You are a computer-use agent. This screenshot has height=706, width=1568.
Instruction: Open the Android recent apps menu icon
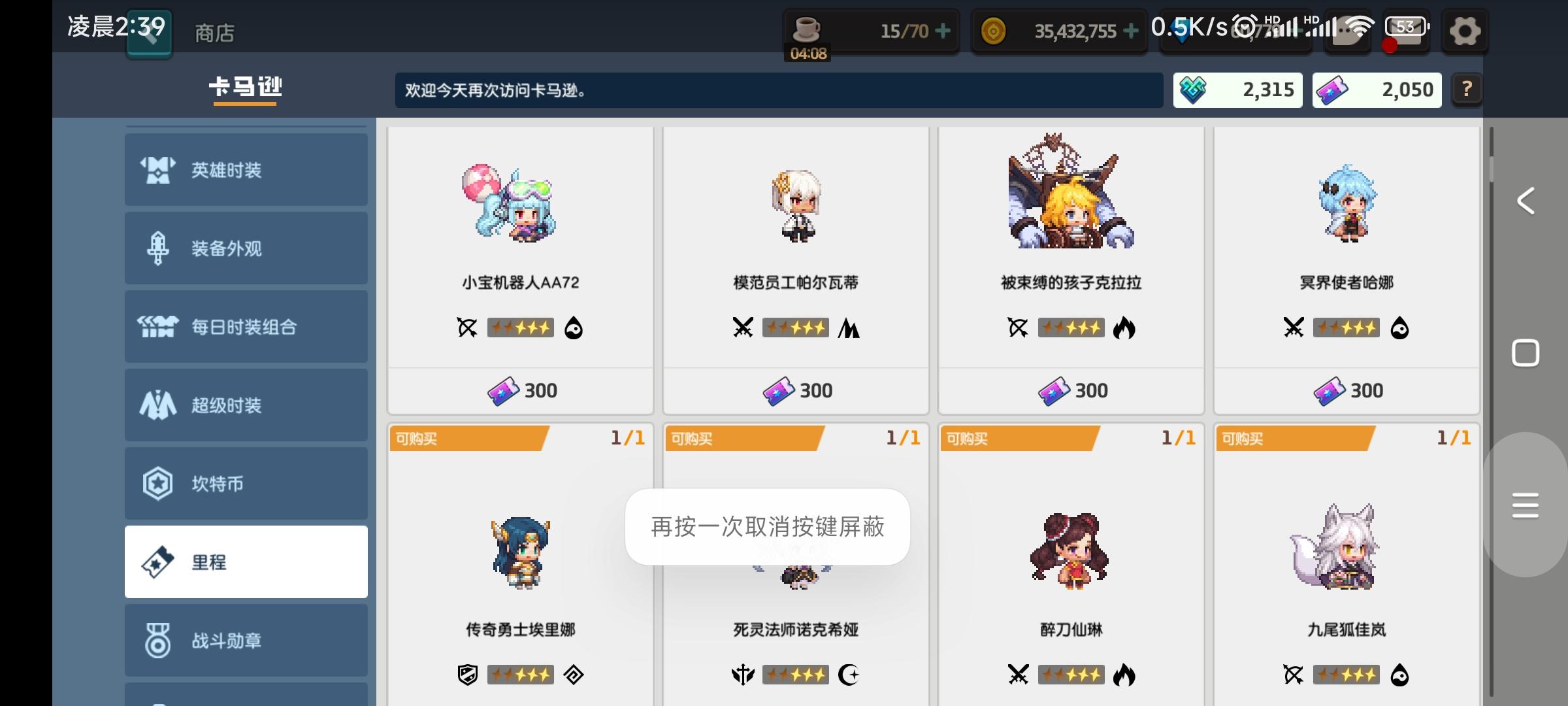(1526, 505)
